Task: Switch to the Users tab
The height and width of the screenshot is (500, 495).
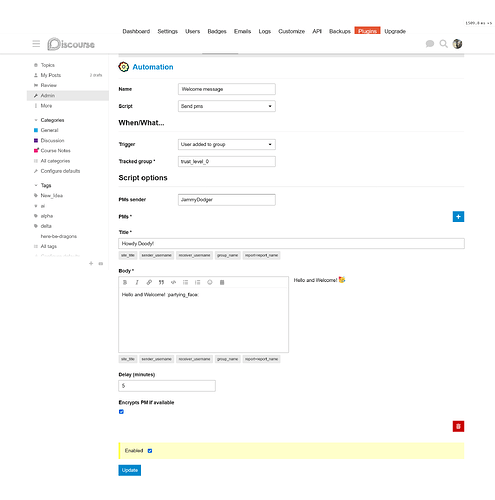Action: click(x=193, y=31)
